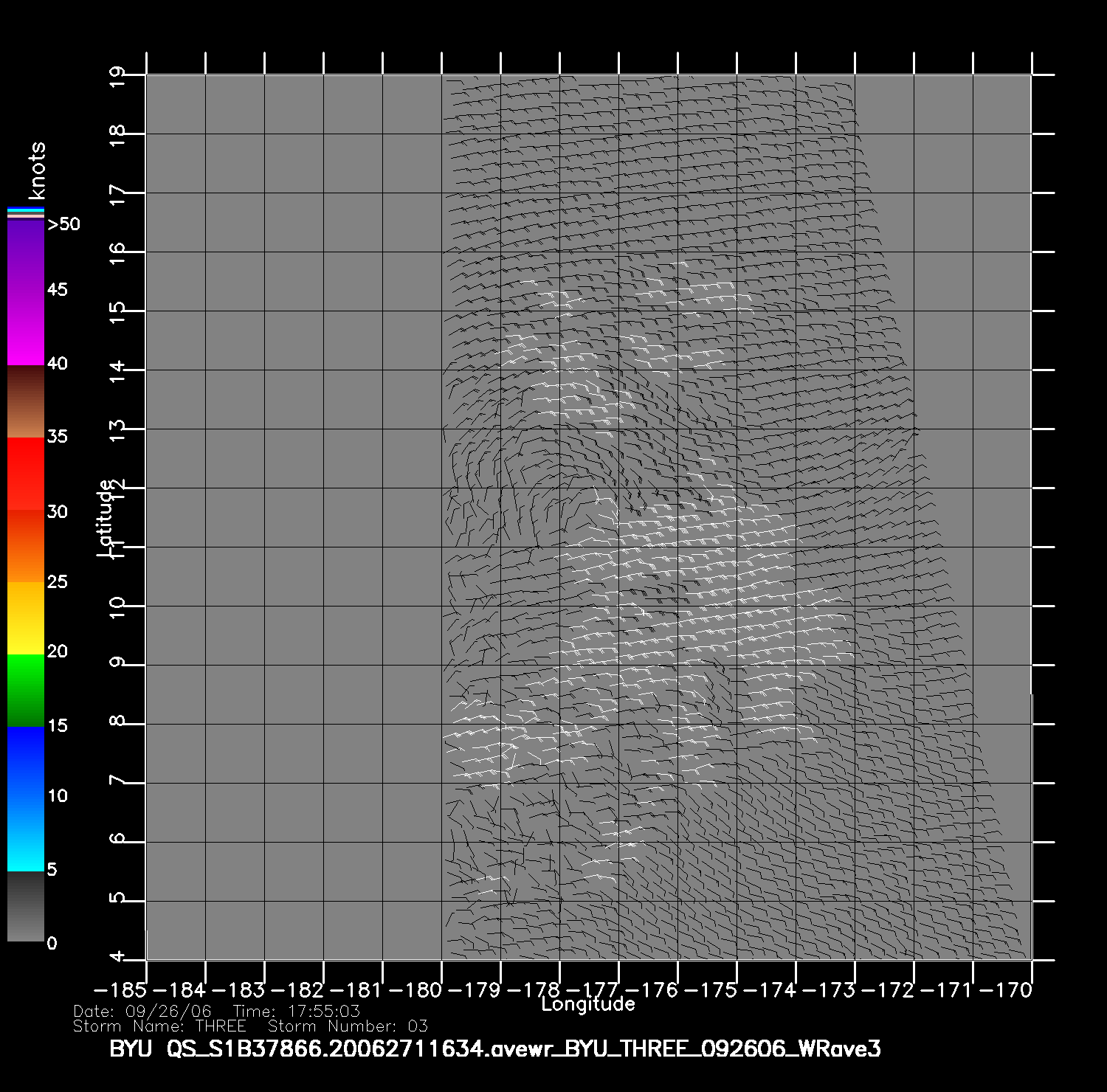1107x1092 pixels.
Task: Click the ">50" legend value label
Action: click(63, 224)
